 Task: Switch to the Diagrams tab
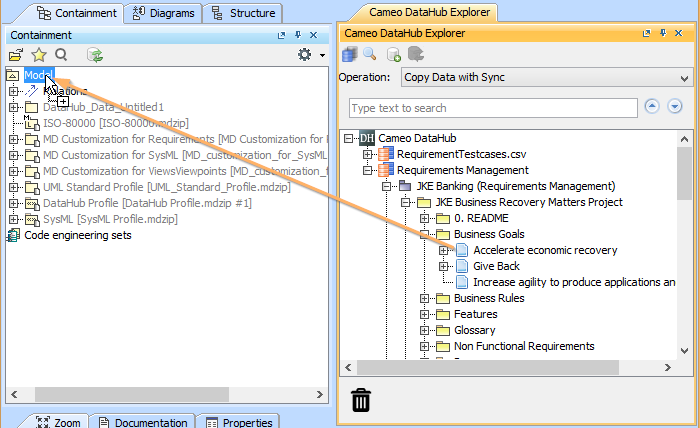click(163, 13)
